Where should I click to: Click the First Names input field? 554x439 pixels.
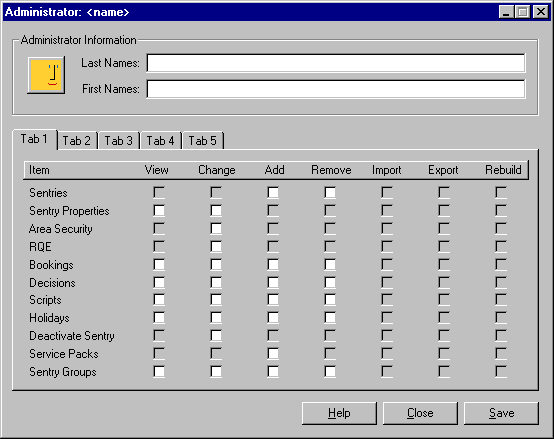[x=336, y=89]
